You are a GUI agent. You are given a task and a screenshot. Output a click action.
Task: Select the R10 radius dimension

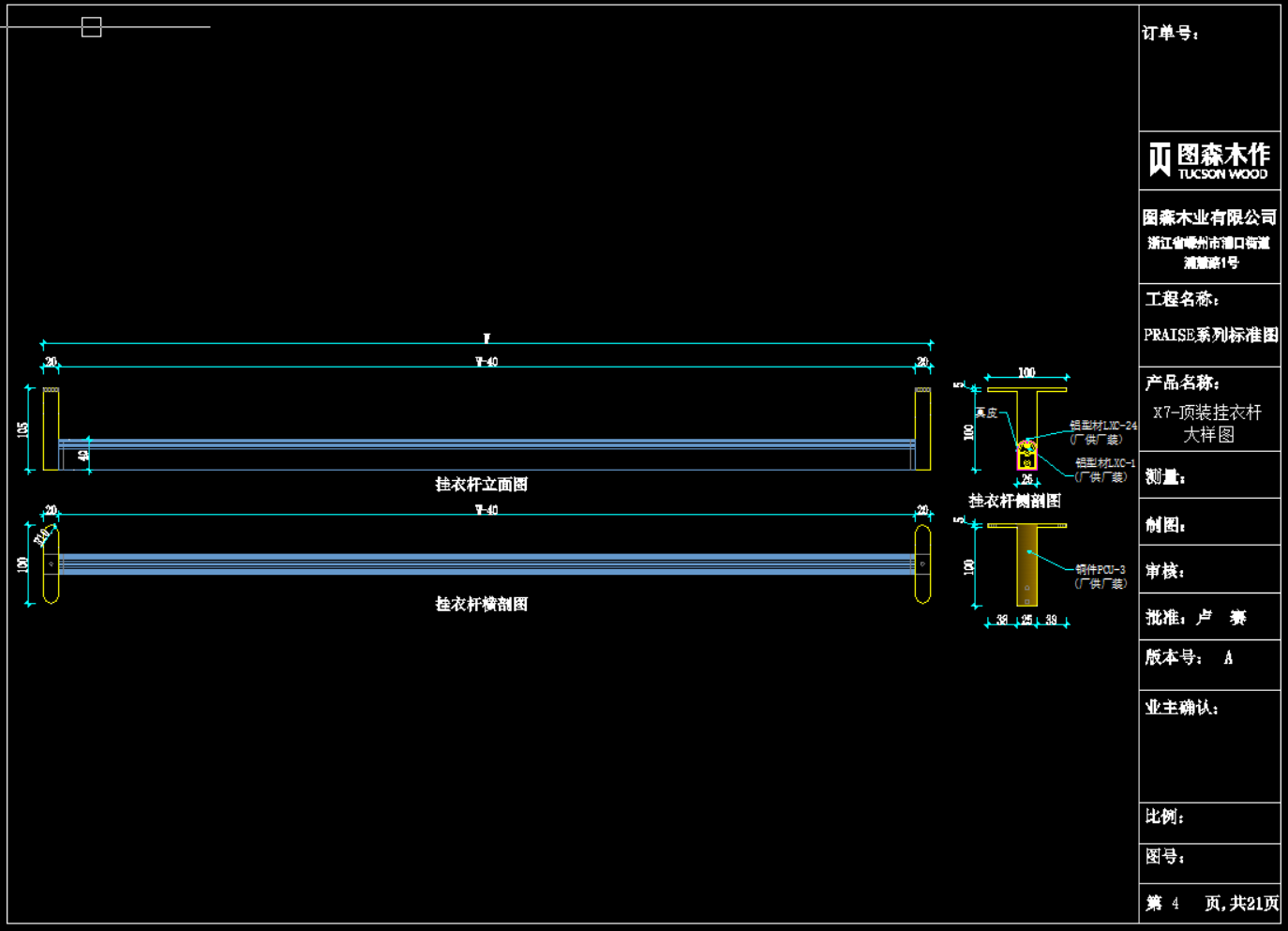[x=42, y=536]
